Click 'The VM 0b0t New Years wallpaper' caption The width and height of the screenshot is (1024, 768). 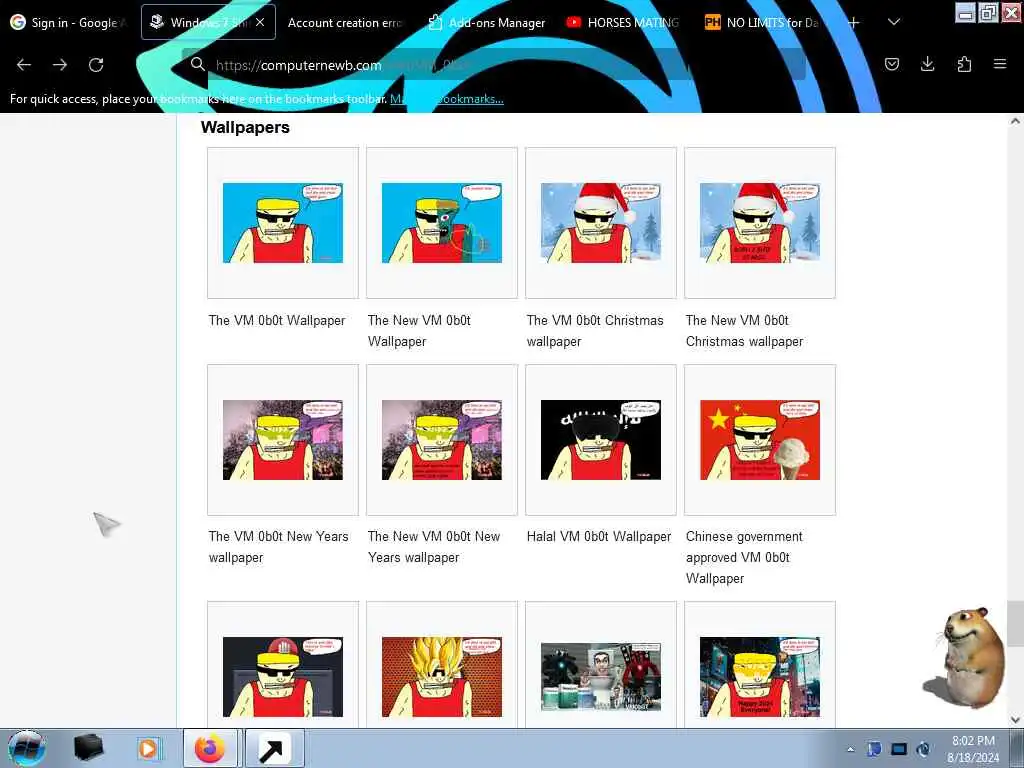[x=279, y=547]
